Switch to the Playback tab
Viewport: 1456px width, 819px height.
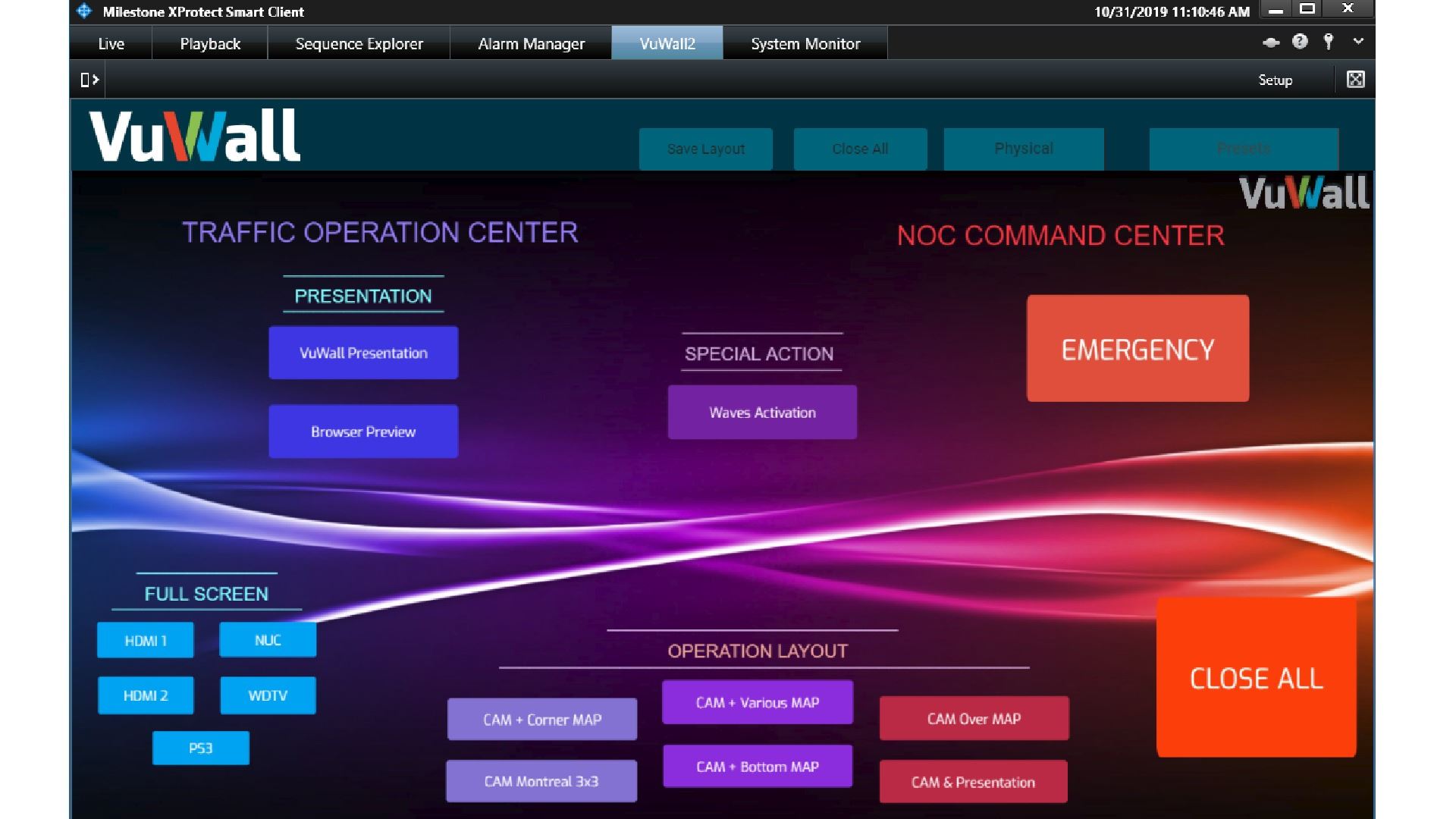[210, 44]
